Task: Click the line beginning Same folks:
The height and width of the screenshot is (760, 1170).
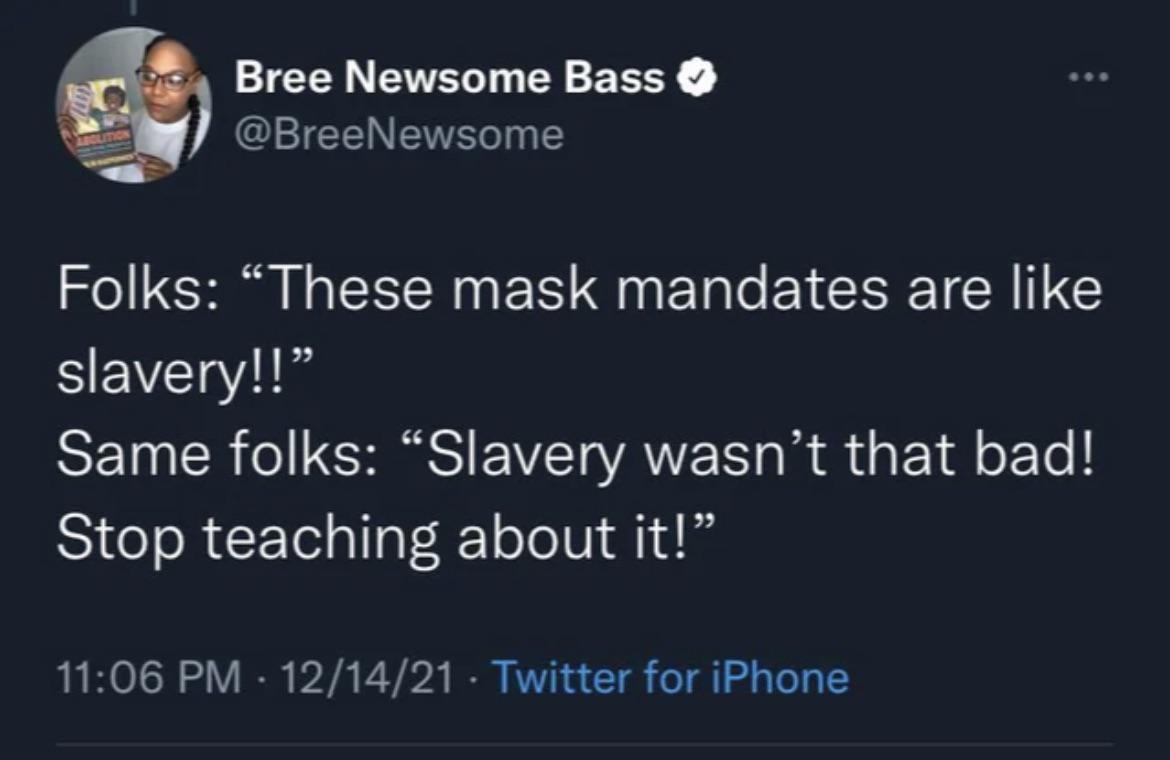Action: click(575, 455)
